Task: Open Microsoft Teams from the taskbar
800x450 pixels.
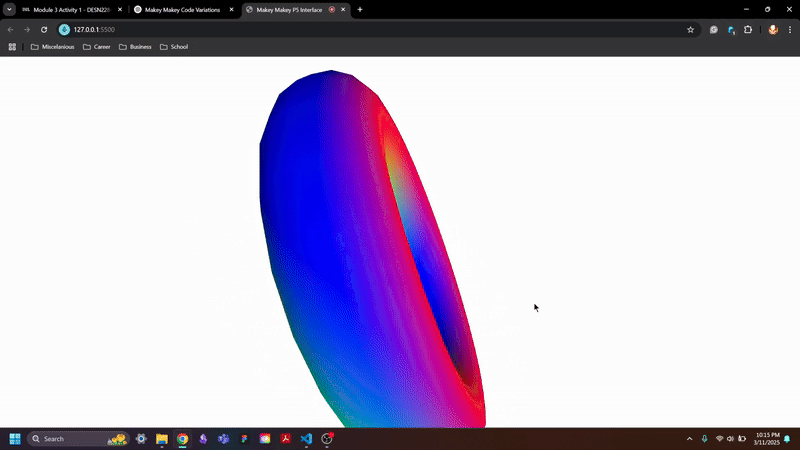Action: pyautogui.click(x=223, y=439)
